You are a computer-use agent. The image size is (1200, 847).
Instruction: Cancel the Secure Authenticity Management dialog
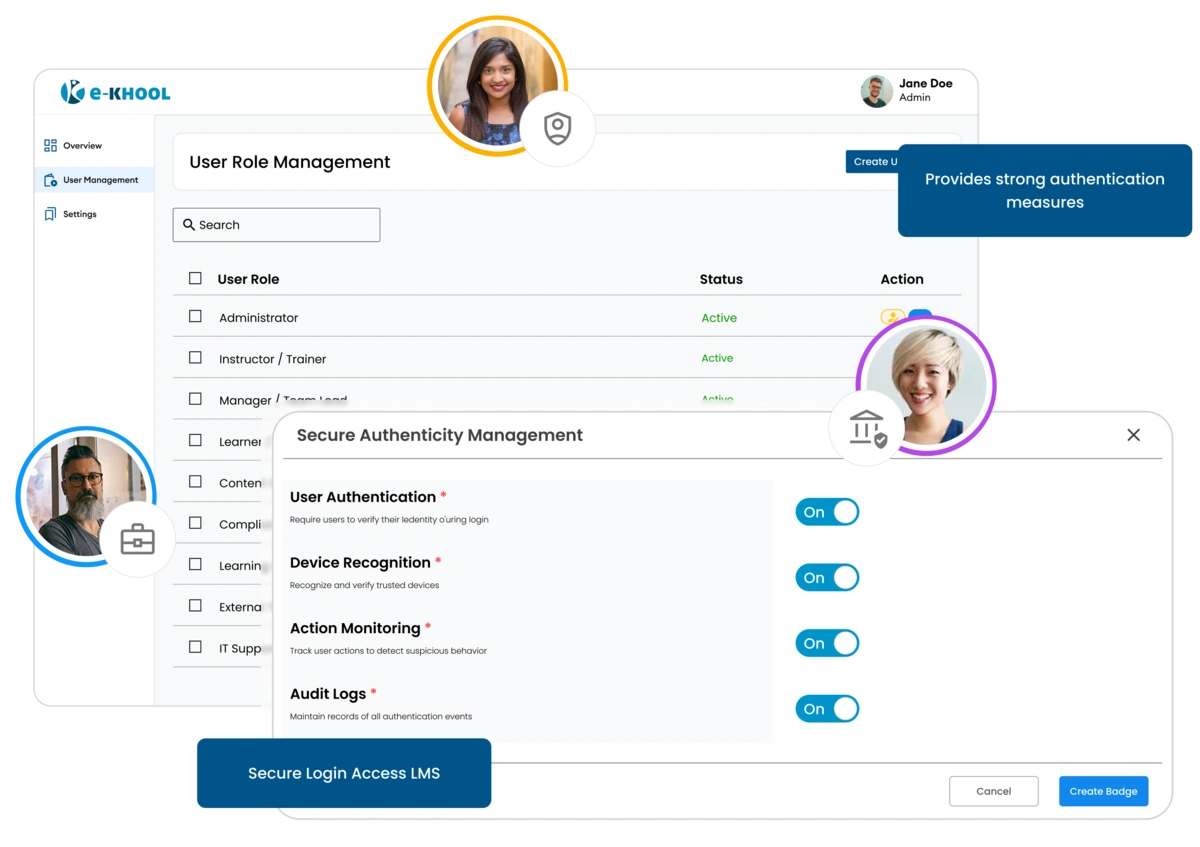993,791
